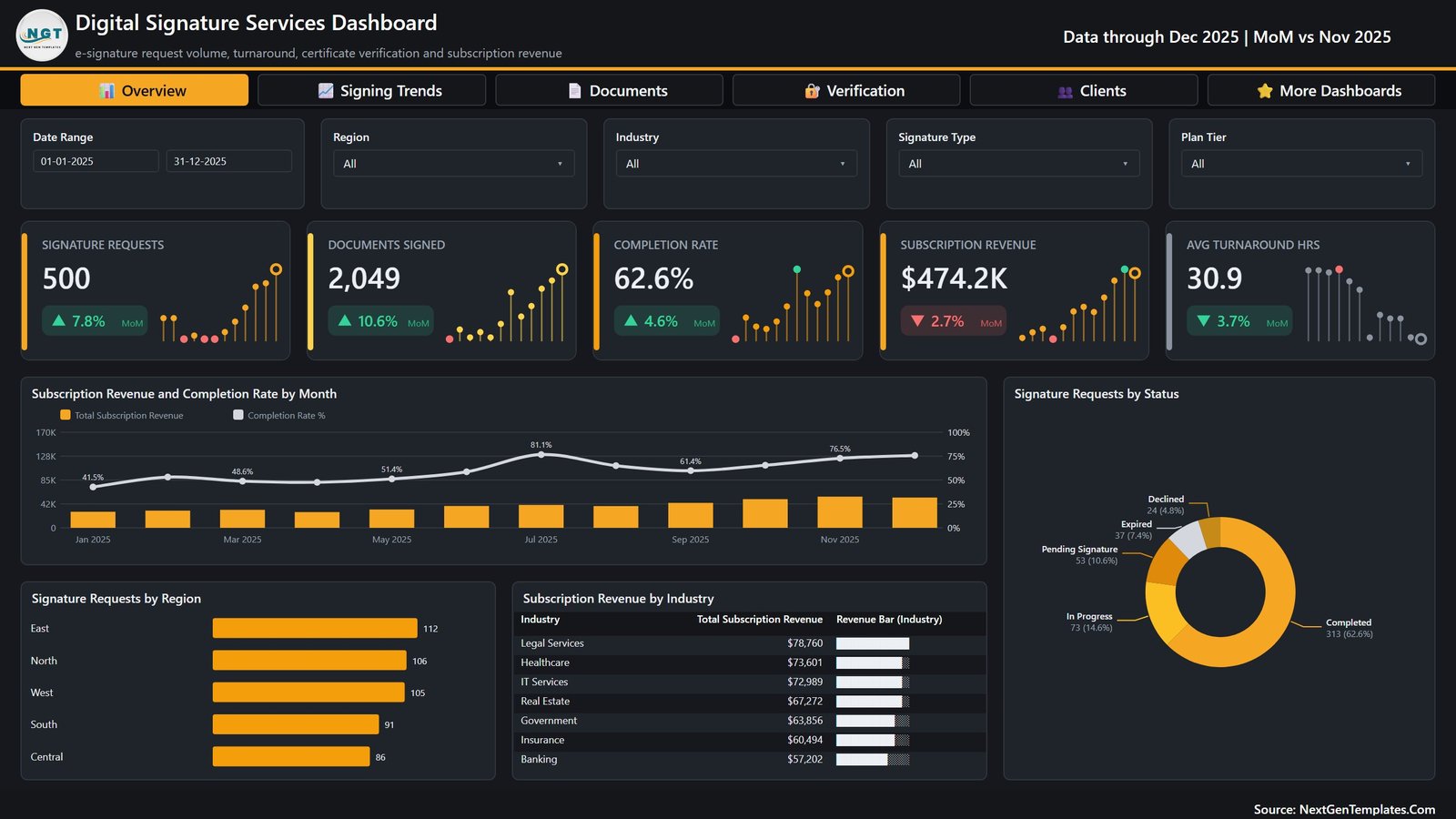Click the lock icon on Verification tab
This screenshot has width=1456, height=819.
pyautogui.click(x=812, y=91)
